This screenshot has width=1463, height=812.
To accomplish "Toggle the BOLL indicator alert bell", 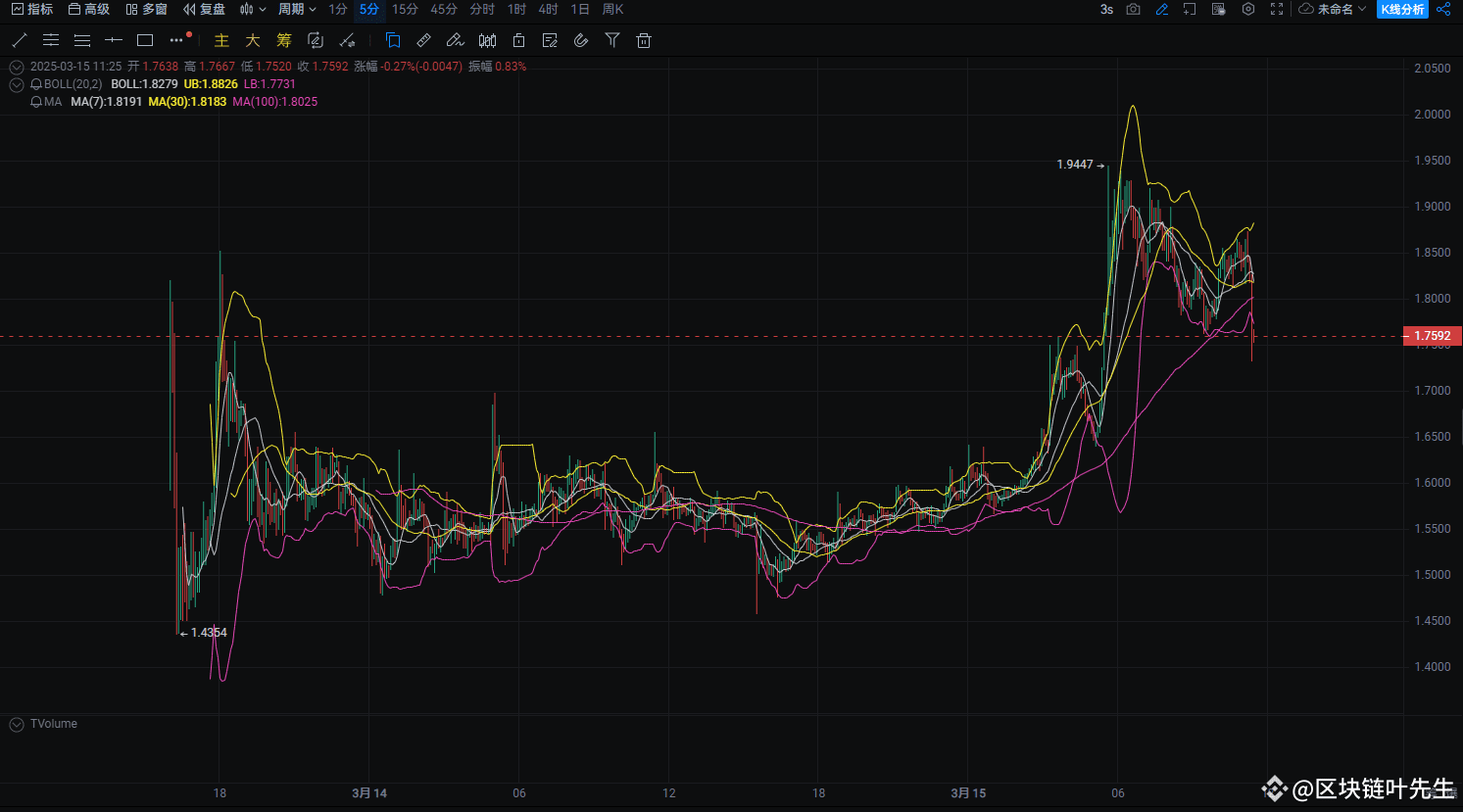I will [36, 84].
